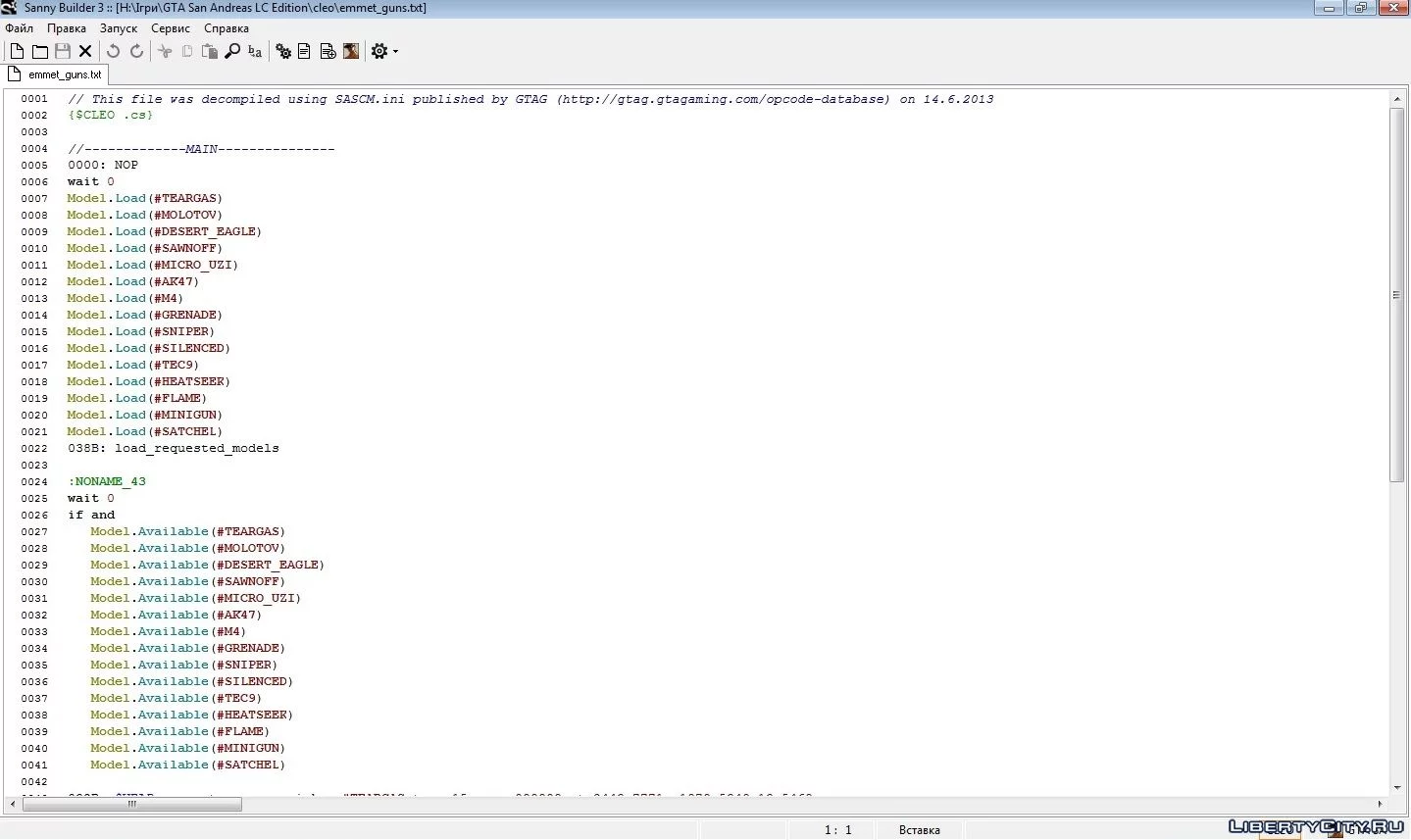Image resolution: width=1411 pixels, height=840 pixels.
Task: Redo the last undone edit
Action: (x=136, y=51)
